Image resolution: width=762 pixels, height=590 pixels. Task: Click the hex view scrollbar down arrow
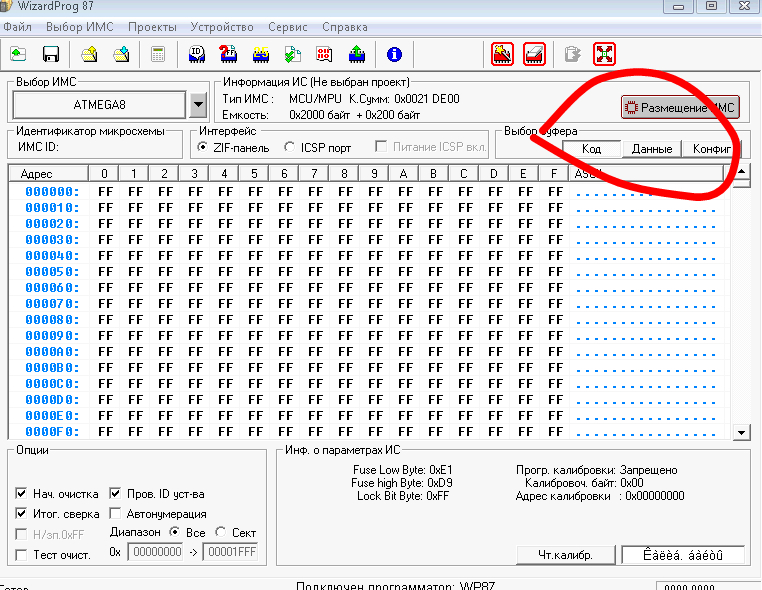coord(741,432)
